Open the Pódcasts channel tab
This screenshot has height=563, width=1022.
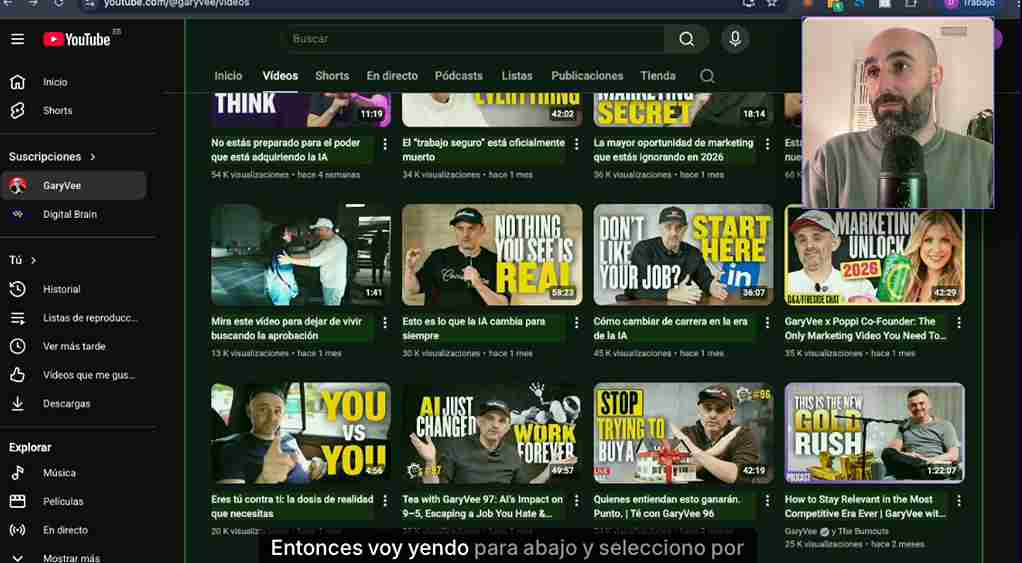[459, 76]
